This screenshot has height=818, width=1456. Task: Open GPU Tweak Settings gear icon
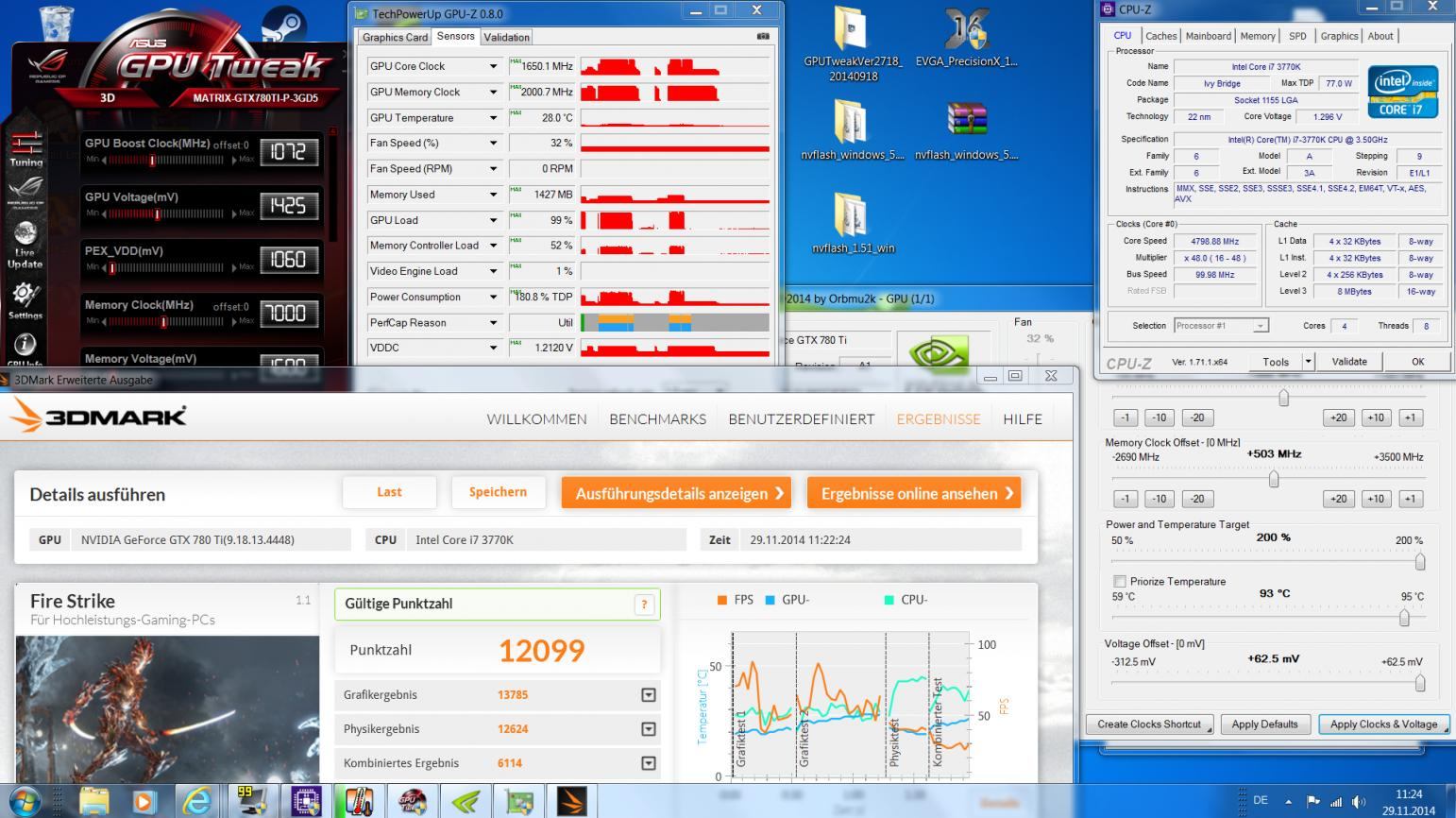pyautogui.click(x=25, y=300)
